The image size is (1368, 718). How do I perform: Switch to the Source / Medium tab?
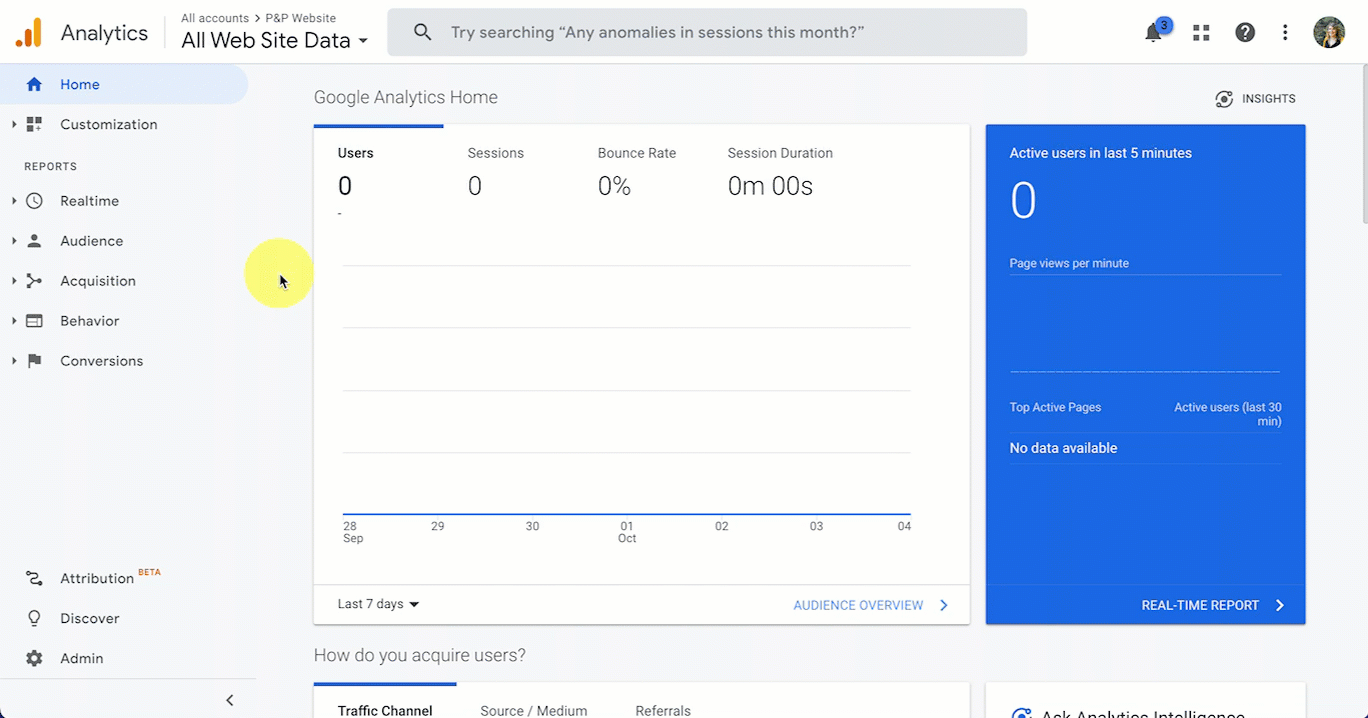(x=533, y=710)
